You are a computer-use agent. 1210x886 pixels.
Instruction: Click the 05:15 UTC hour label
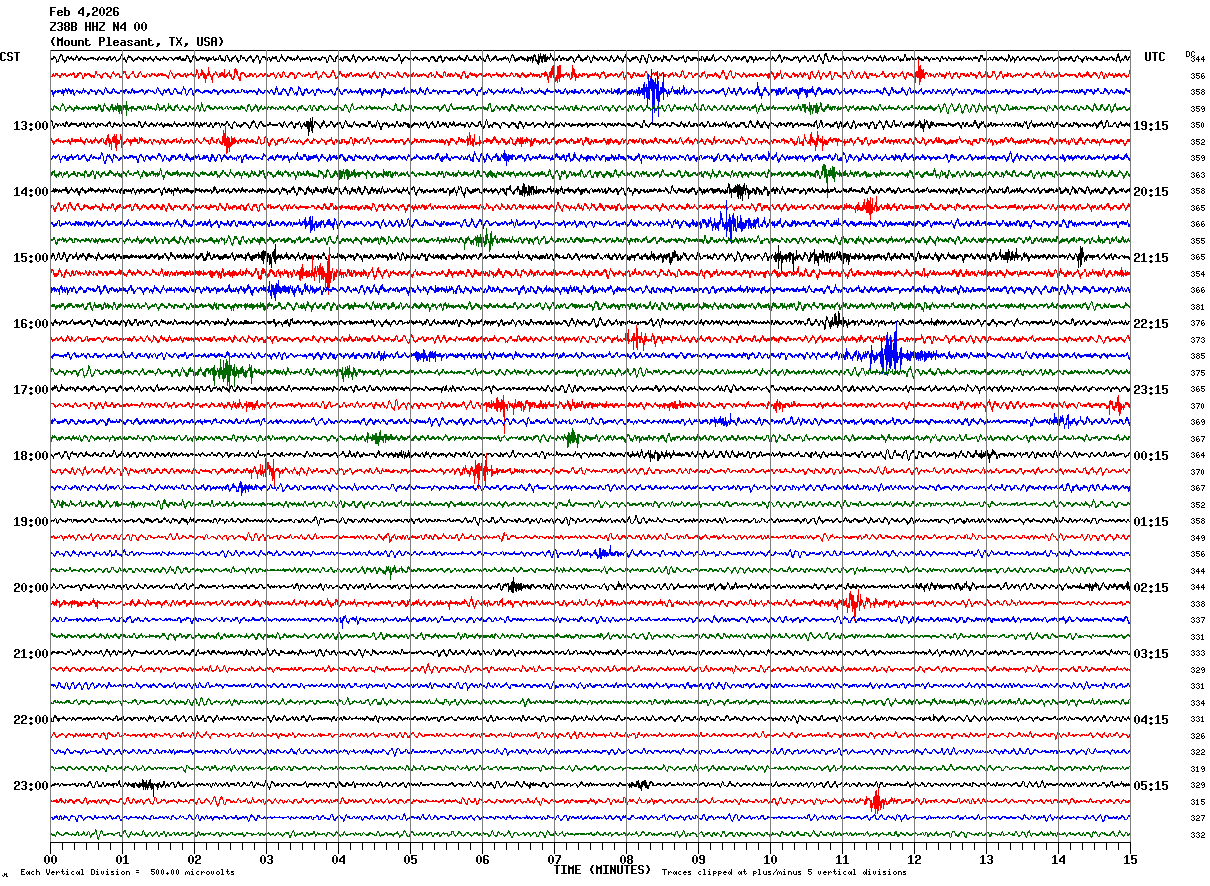(1151, 786)
